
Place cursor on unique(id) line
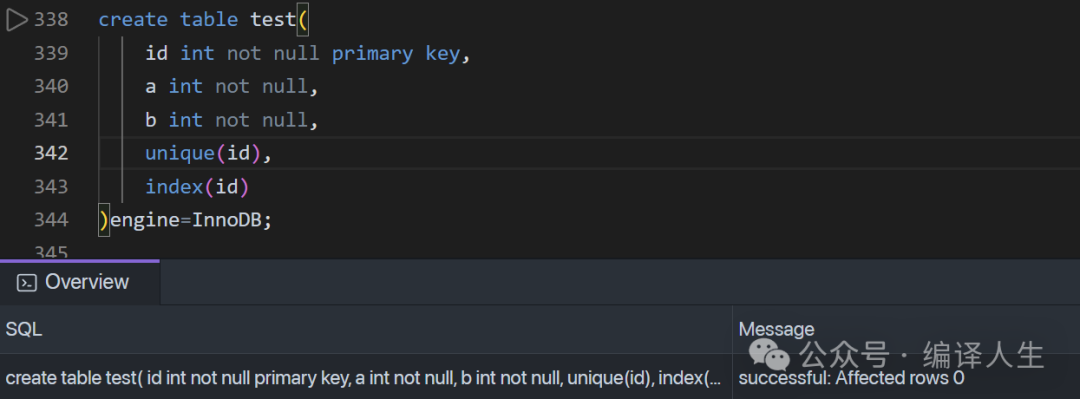point(209,153)
